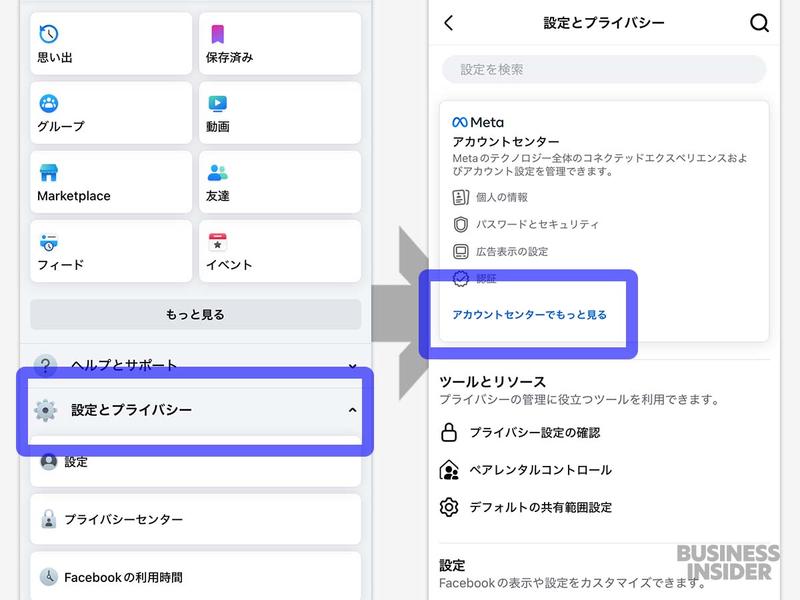800x600 pixels.
Task: Click the ペアレンタルコントロール house icon
Action: tap(448, 470)
